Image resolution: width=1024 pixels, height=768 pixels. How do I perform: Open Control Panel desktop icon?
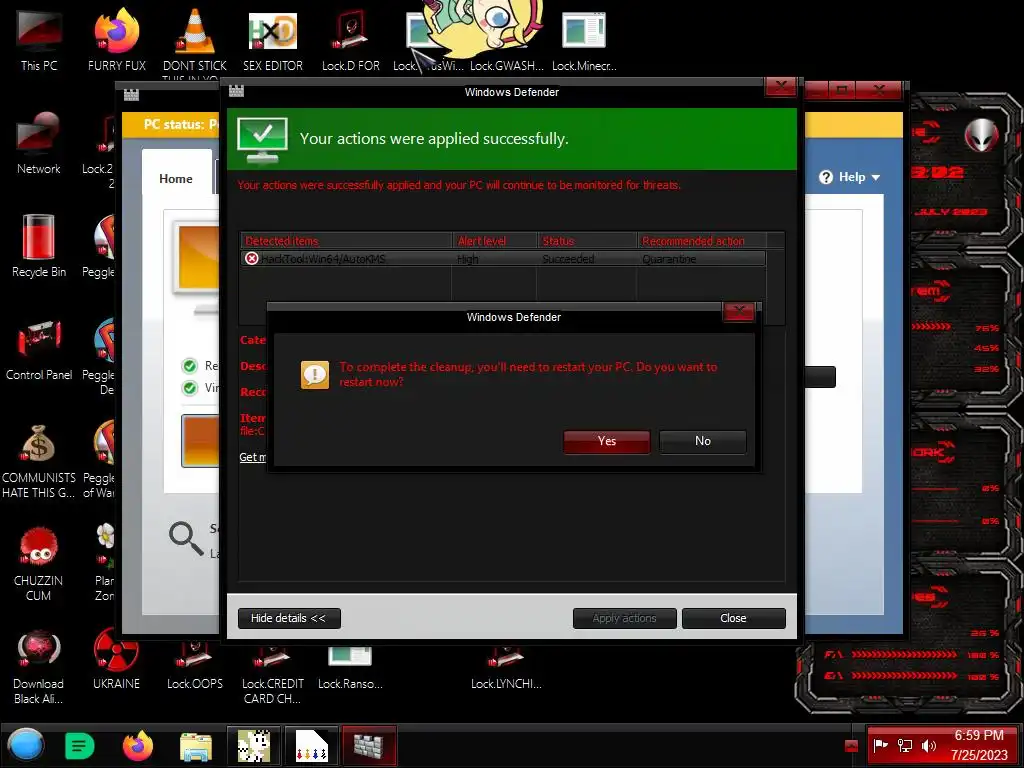(39, 349)
